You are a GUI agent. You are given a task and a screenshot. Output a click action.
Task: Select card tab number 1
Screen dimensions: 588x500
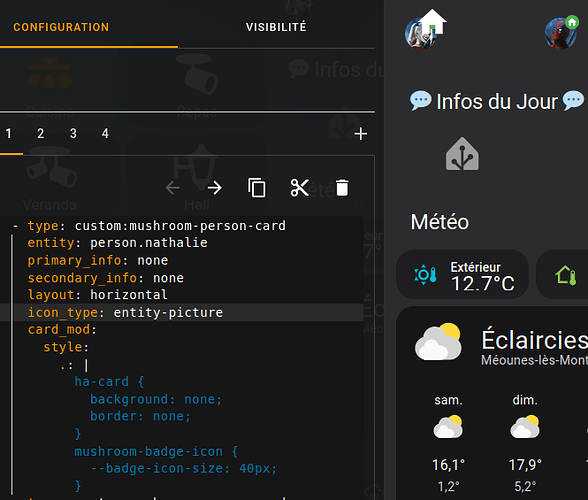tap(9, 133)
